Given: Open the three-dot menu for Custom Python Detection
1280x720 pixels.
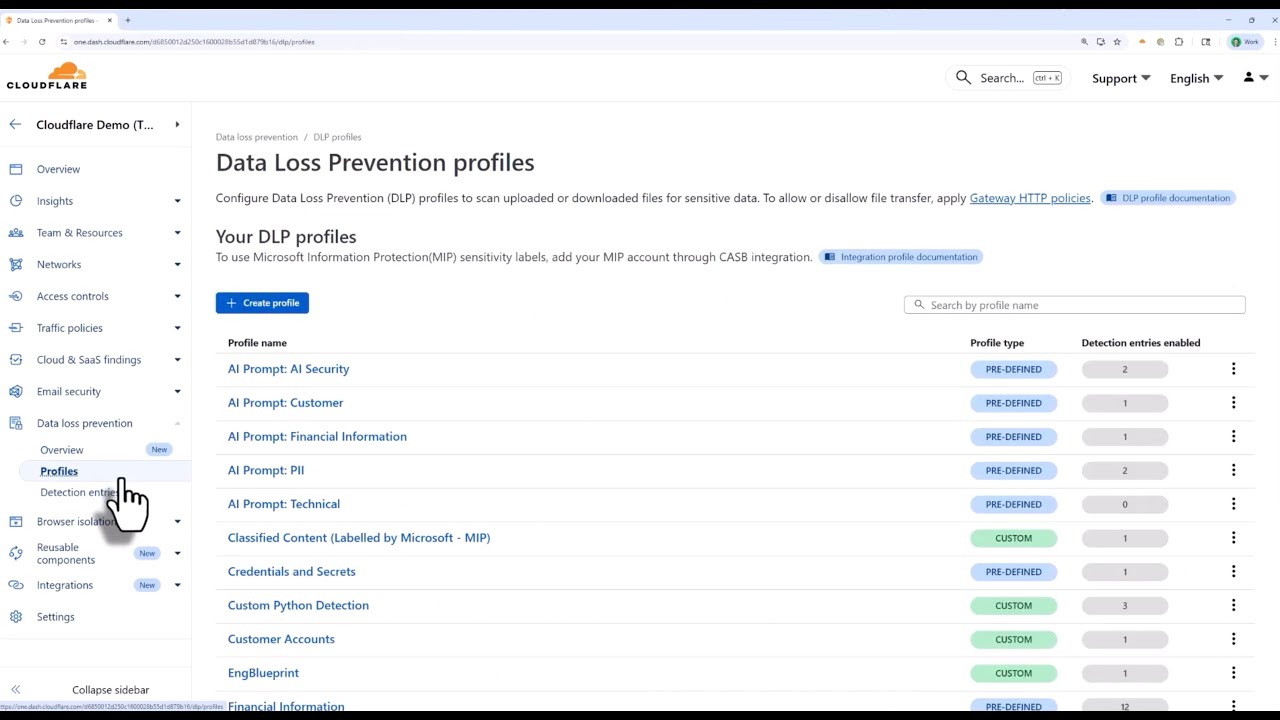Looking at the screenshot, I should click(x=1233, y=605).
